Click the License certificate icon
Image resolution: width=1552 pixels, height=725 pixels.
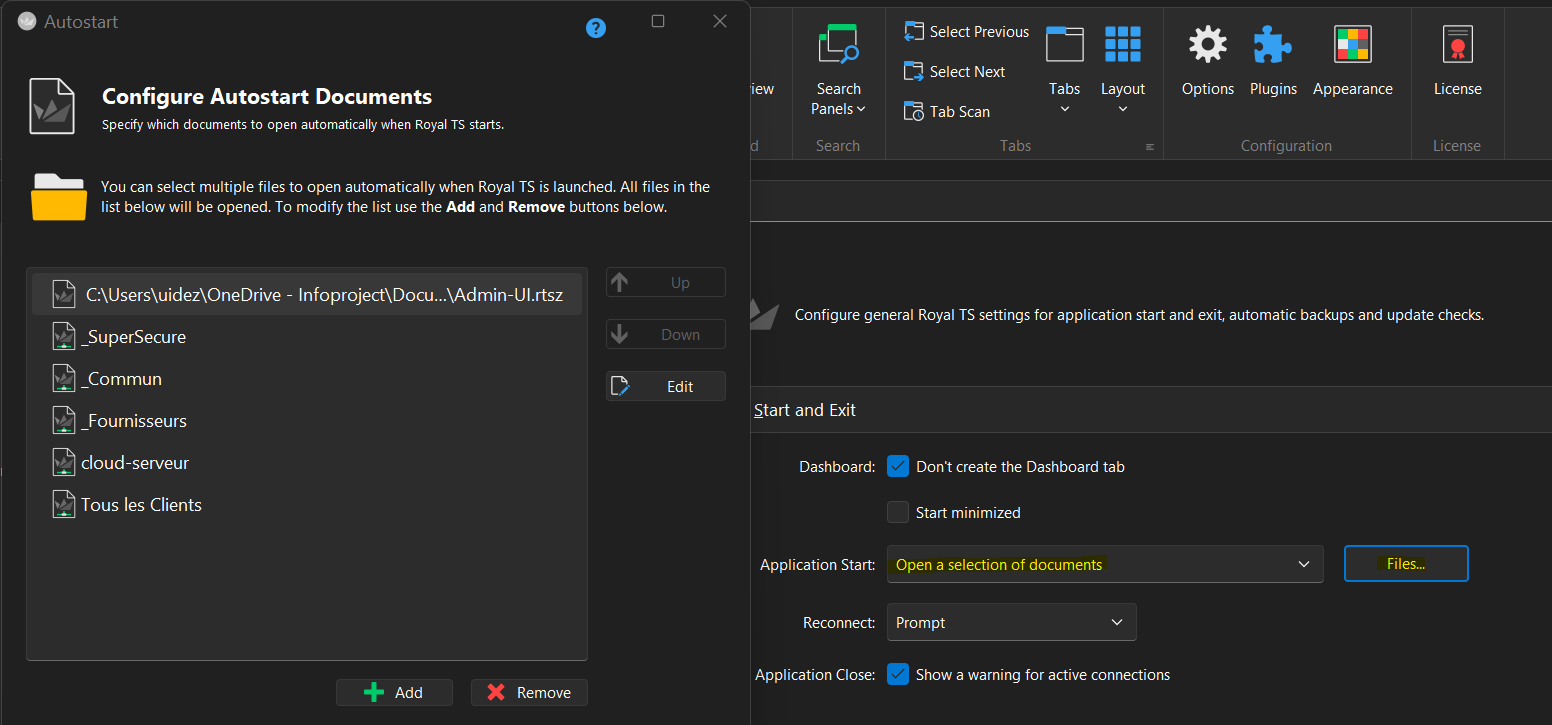tap(1457, 46)
